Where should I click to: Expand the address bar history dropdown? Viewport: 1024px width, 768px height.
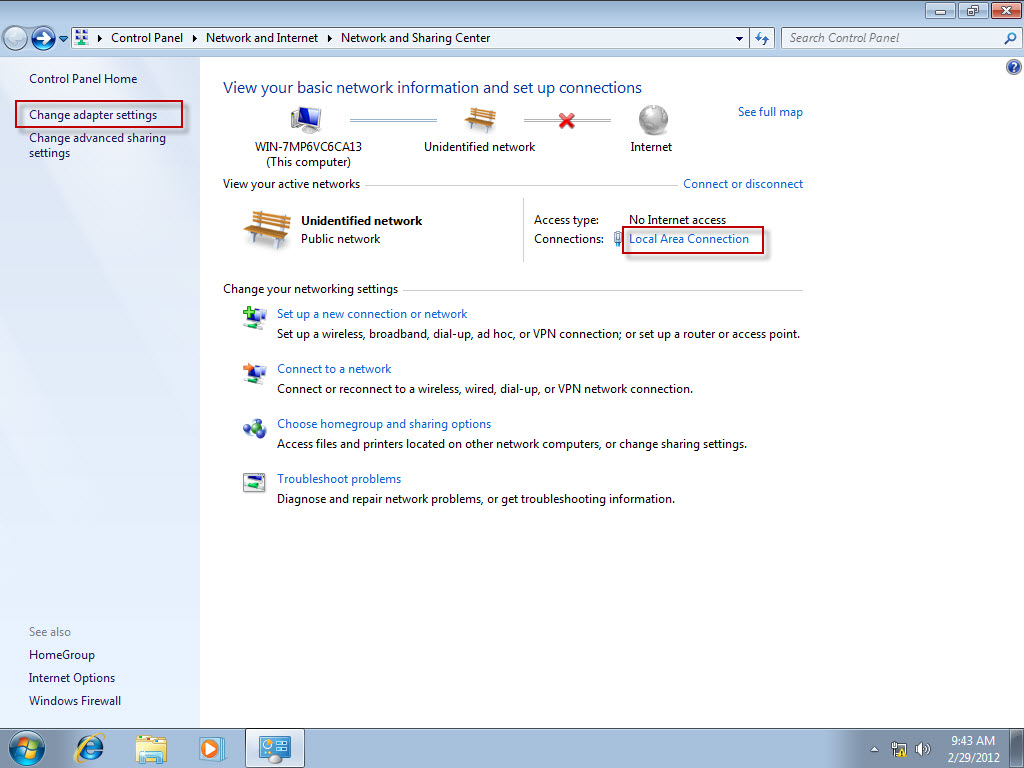[x=739, y=37]
